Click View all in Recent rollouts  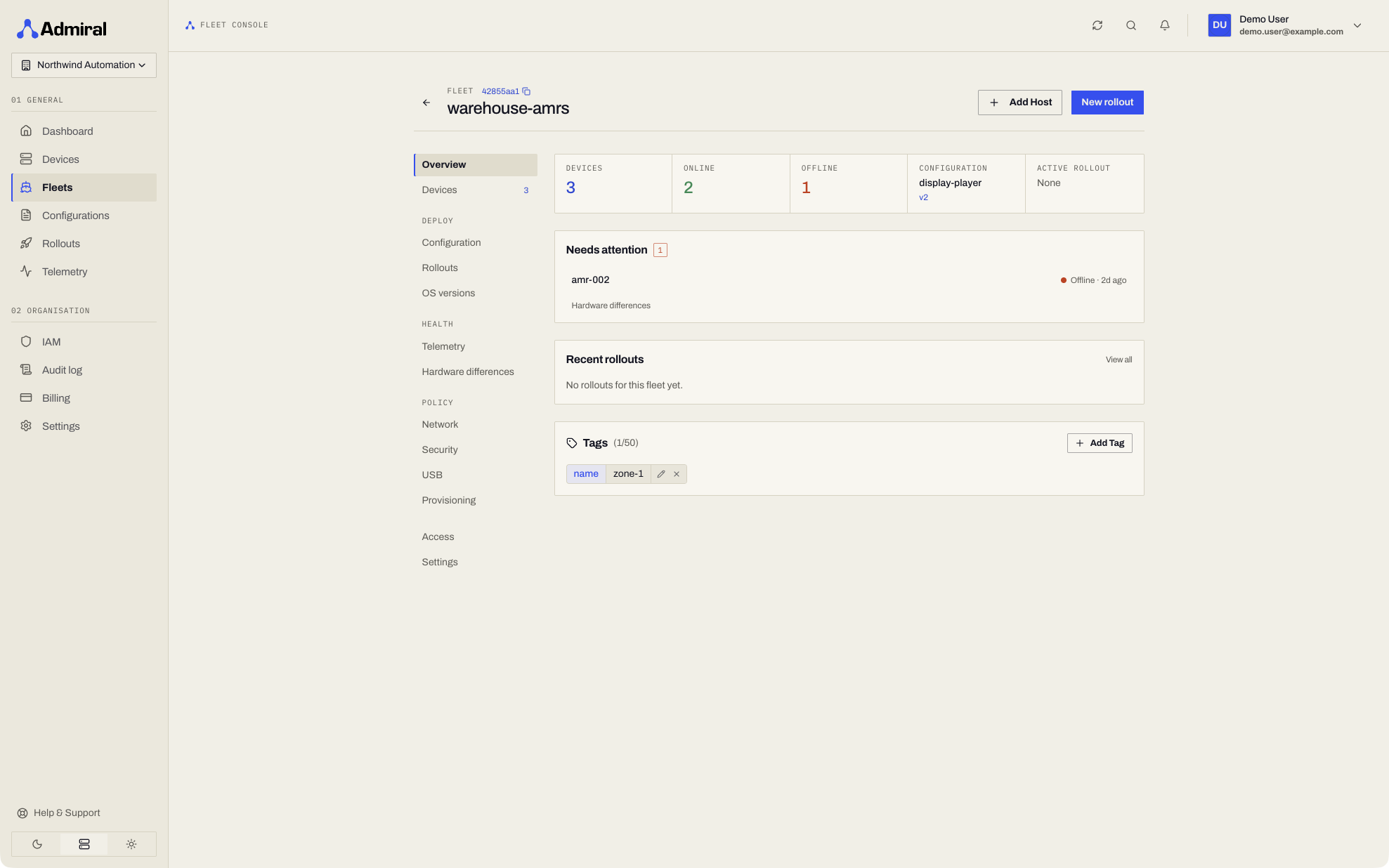coord(1119,360)
